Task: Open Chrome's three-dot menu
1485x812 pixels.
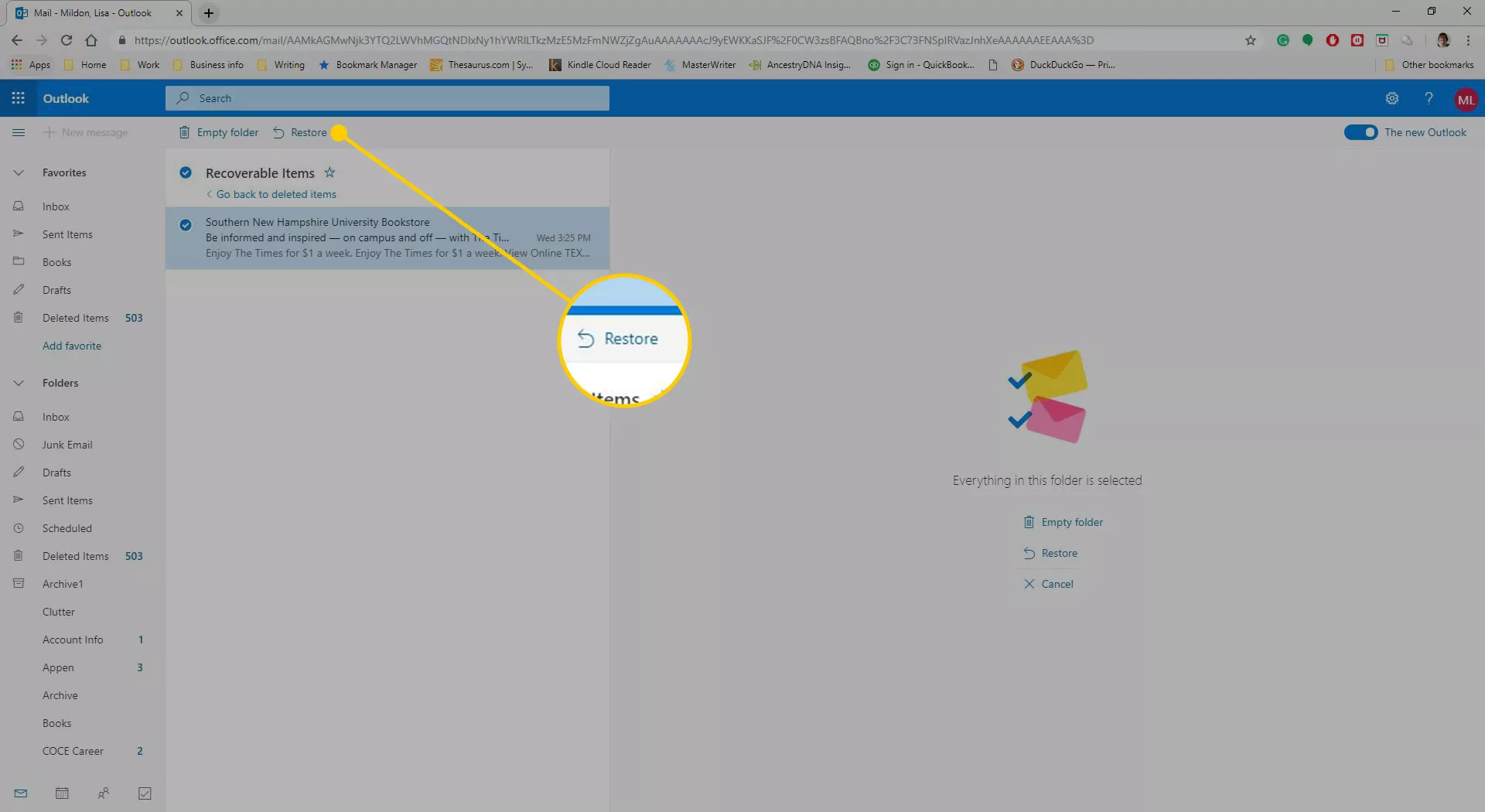Action: click(1468, 40)
